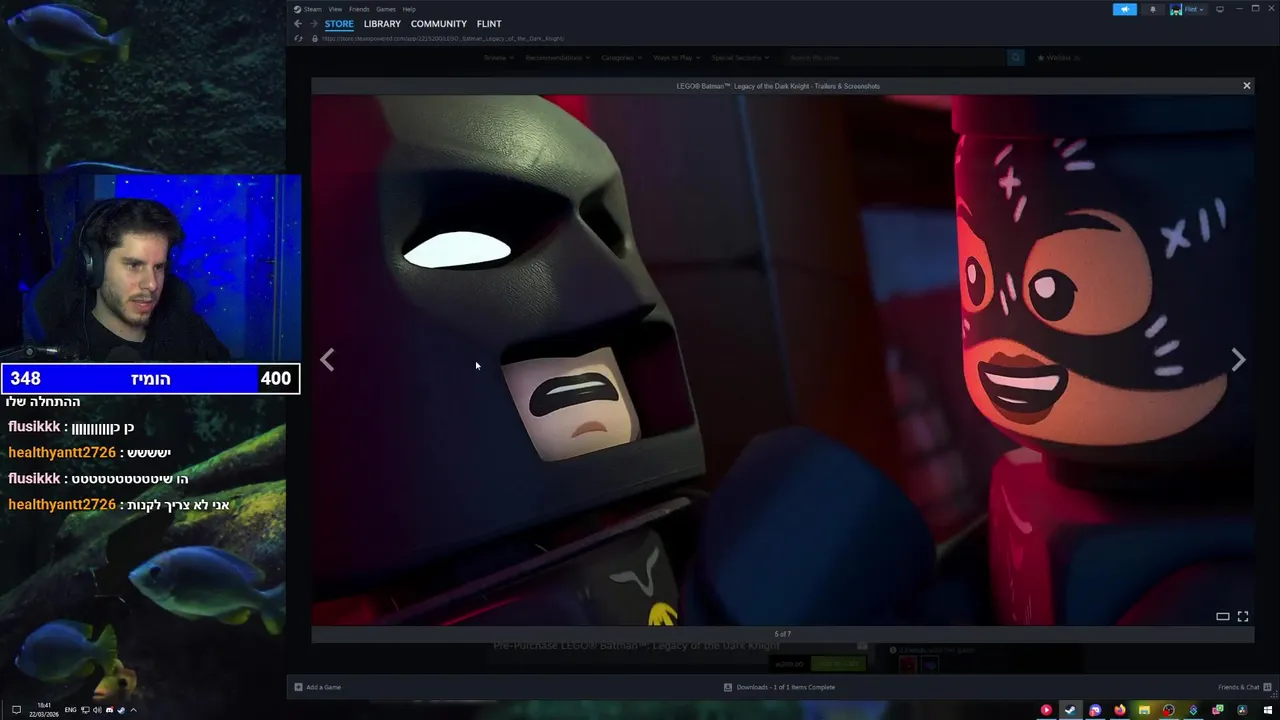Open Firefox from the taskbar

tap(1119, 710)
